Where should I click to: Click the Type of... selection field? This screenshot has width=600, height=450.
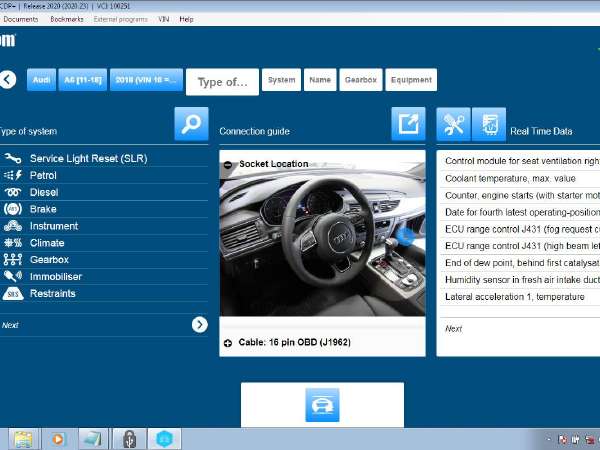(x=222, y=82)
